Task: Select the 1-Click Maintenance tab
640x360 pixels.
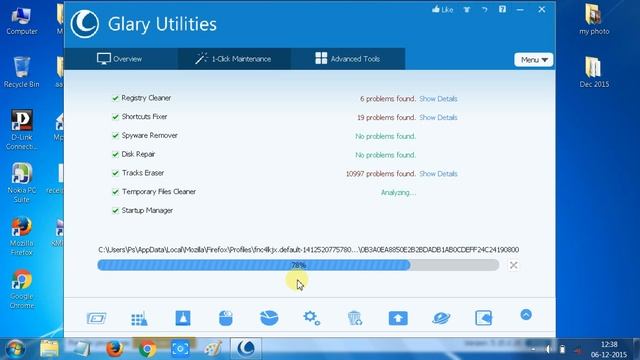Action: point(234,59)
